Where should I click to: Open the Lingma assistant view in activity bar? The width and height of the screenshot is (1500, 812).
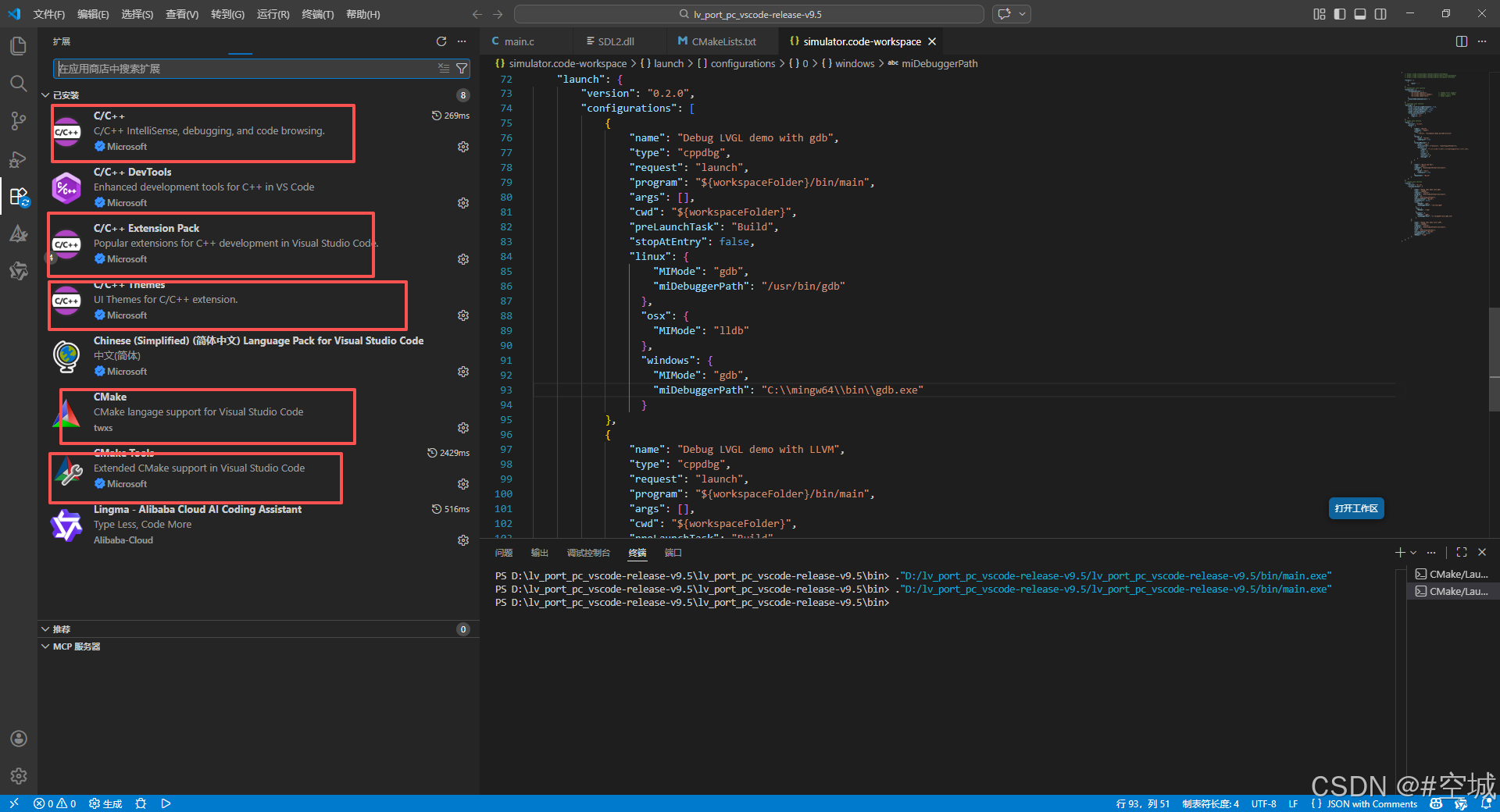[18, 271]
